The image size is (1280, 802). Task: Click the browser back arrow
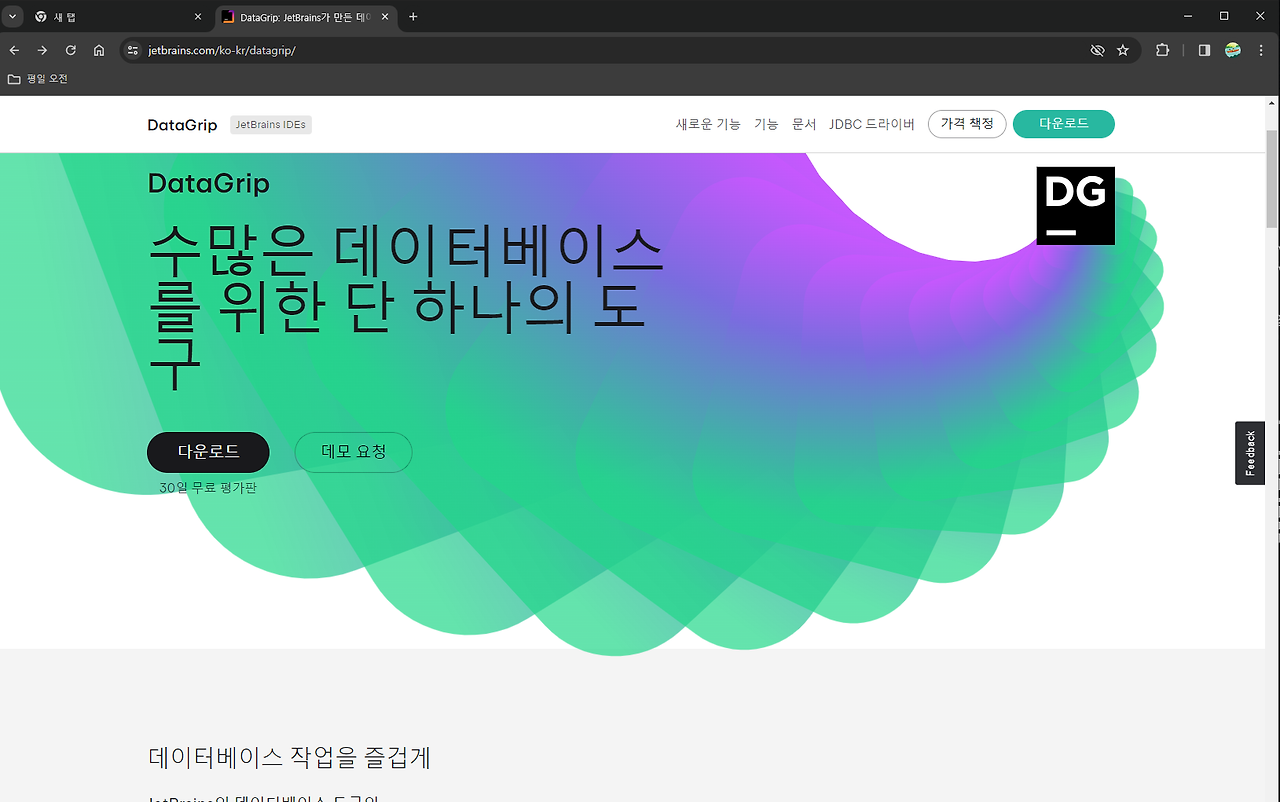[14, 50]
